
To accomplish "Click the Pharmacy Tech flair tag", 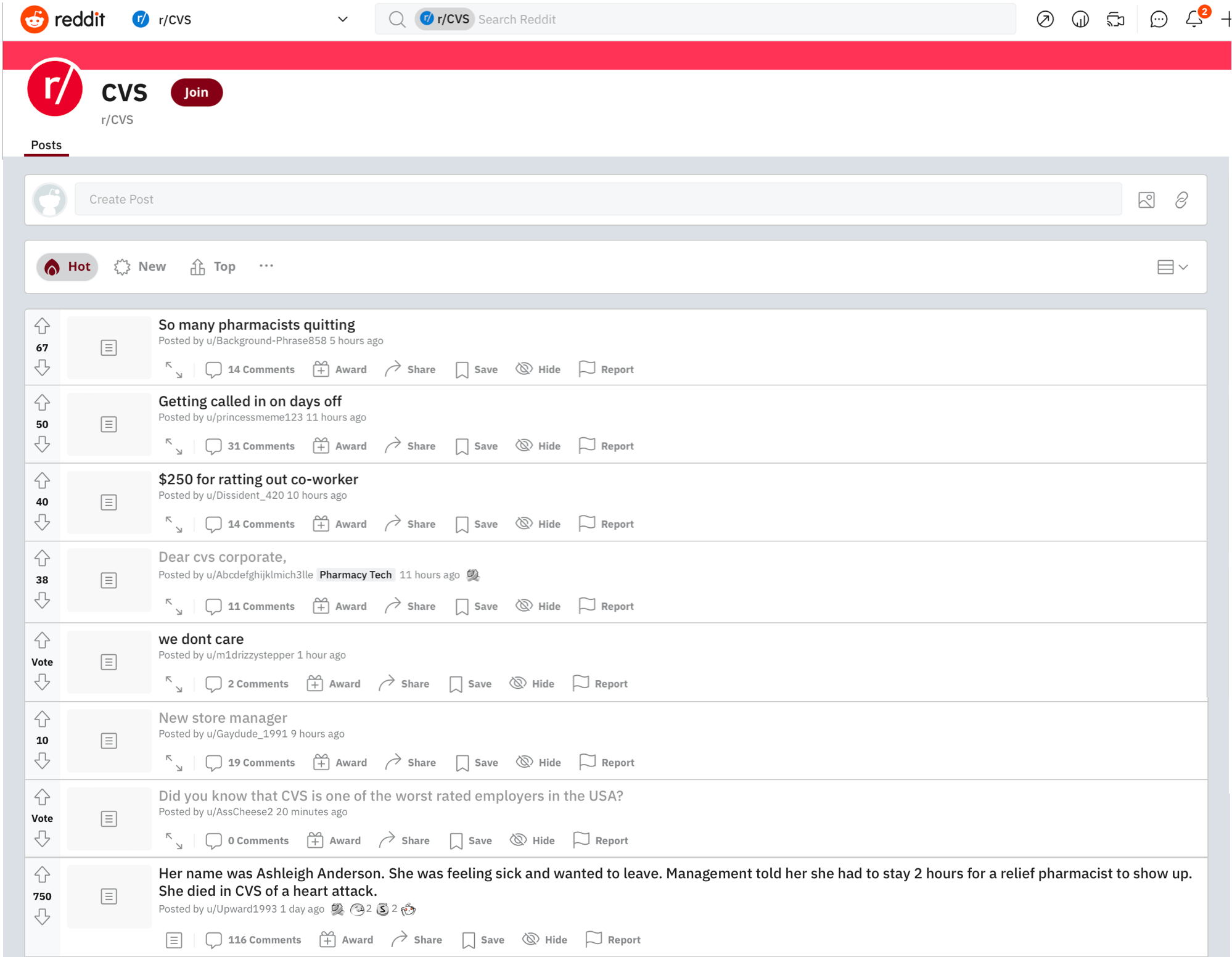I will pos(356,575).
